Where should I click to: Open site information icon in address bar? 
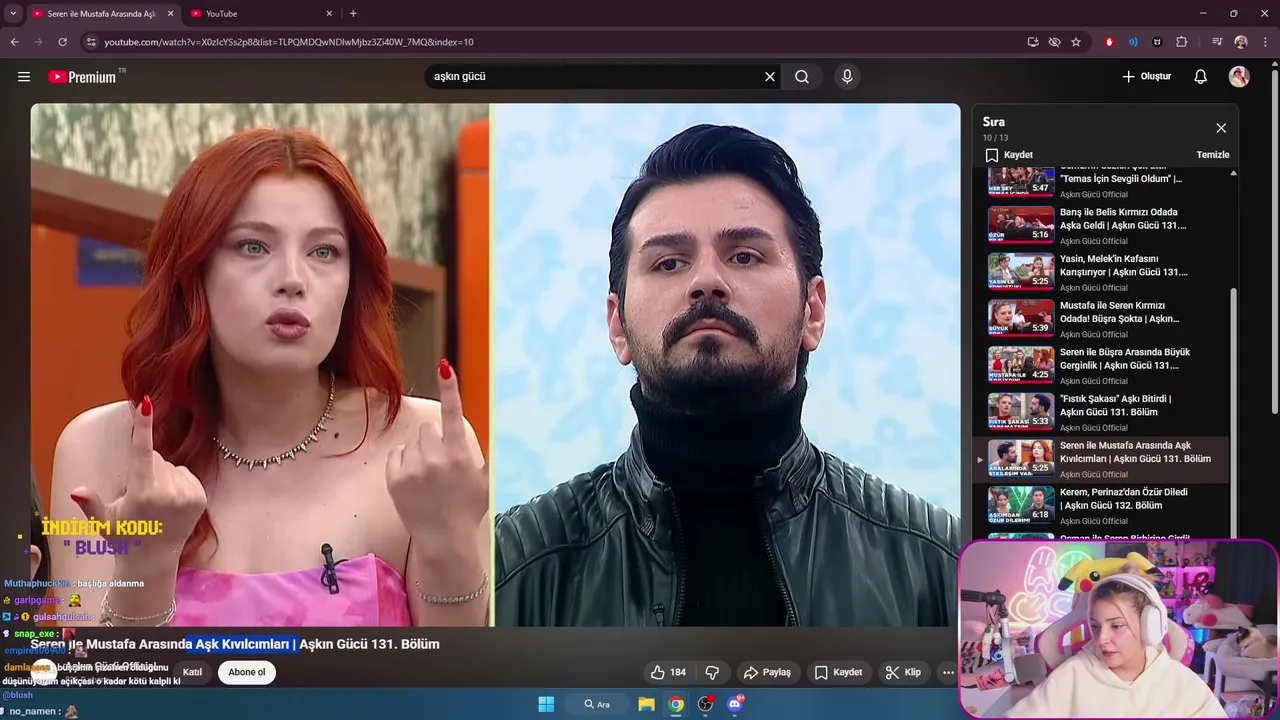click(x=91, y=42)
